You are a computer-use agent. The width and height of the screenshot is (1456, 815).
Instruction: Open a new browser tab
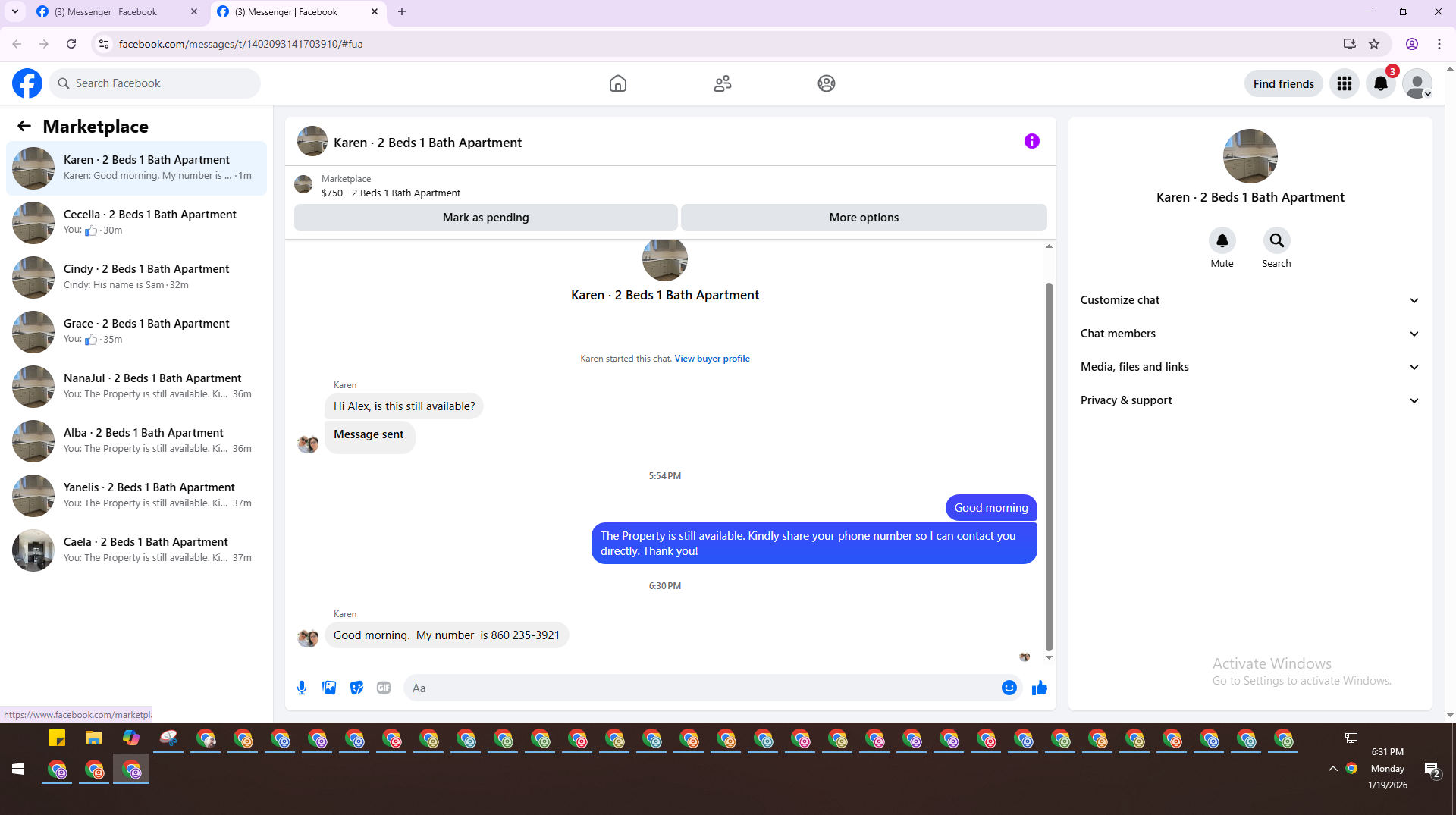pos(402,11)
